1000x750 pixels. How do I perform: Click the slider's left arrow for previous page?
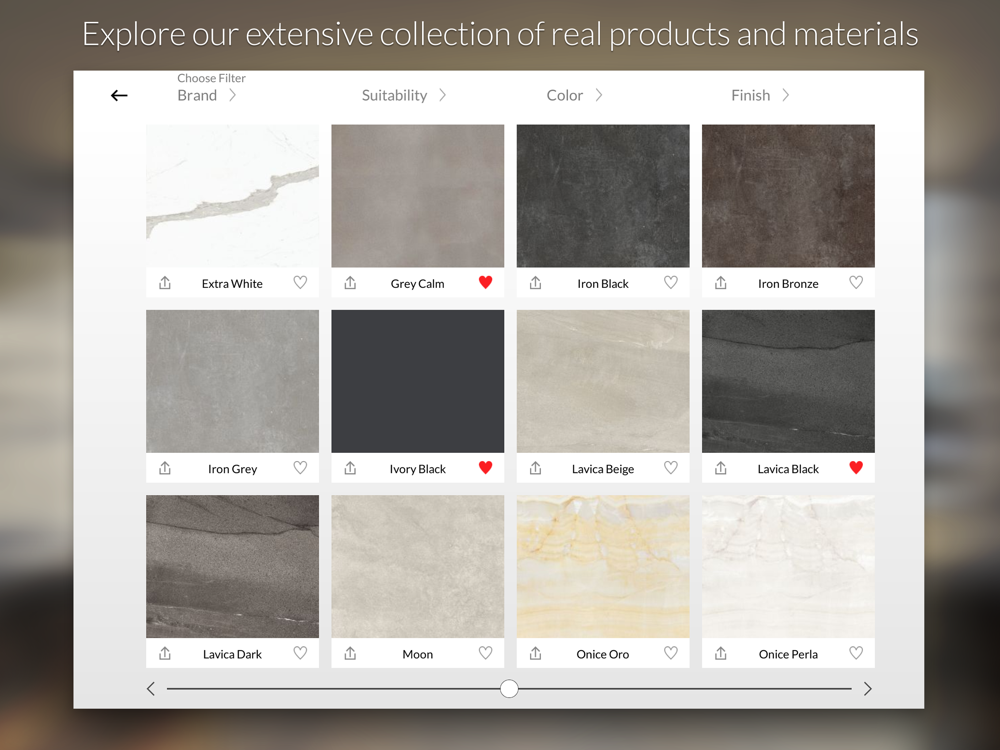tap(151, 689)
